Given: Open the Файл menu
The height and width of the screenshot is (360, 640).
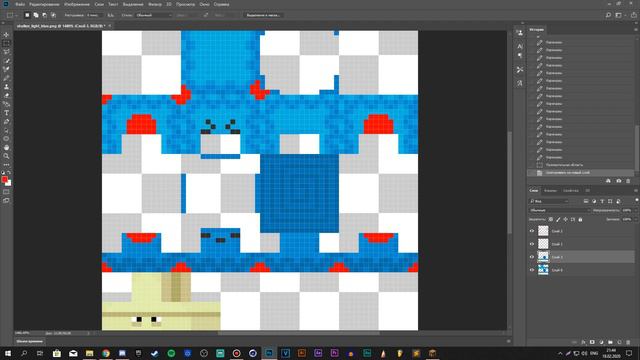Looking at the screenshot, I should coord(20,4).
